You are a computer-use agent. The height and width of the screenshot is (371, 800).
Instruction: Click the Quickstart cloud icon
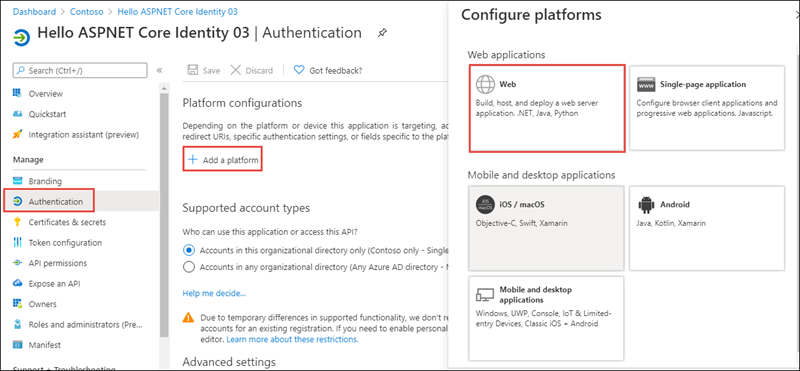coord(18,114)
